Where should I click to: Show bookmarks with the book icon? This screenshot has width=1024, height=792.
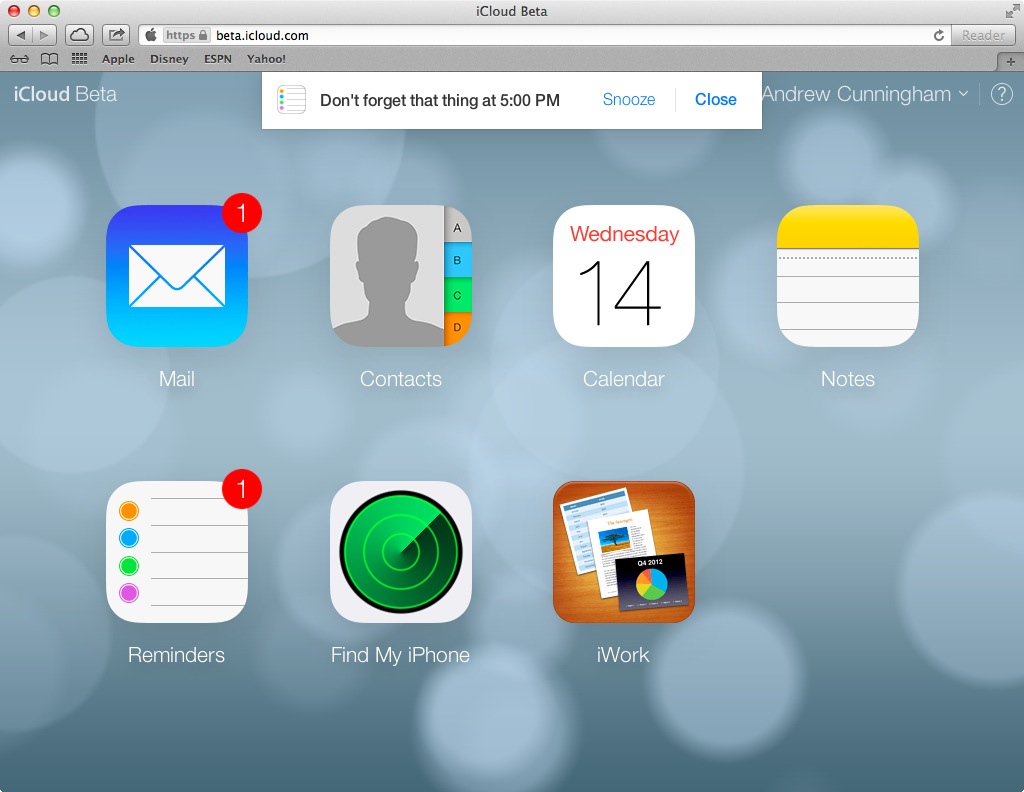[49, 59]
